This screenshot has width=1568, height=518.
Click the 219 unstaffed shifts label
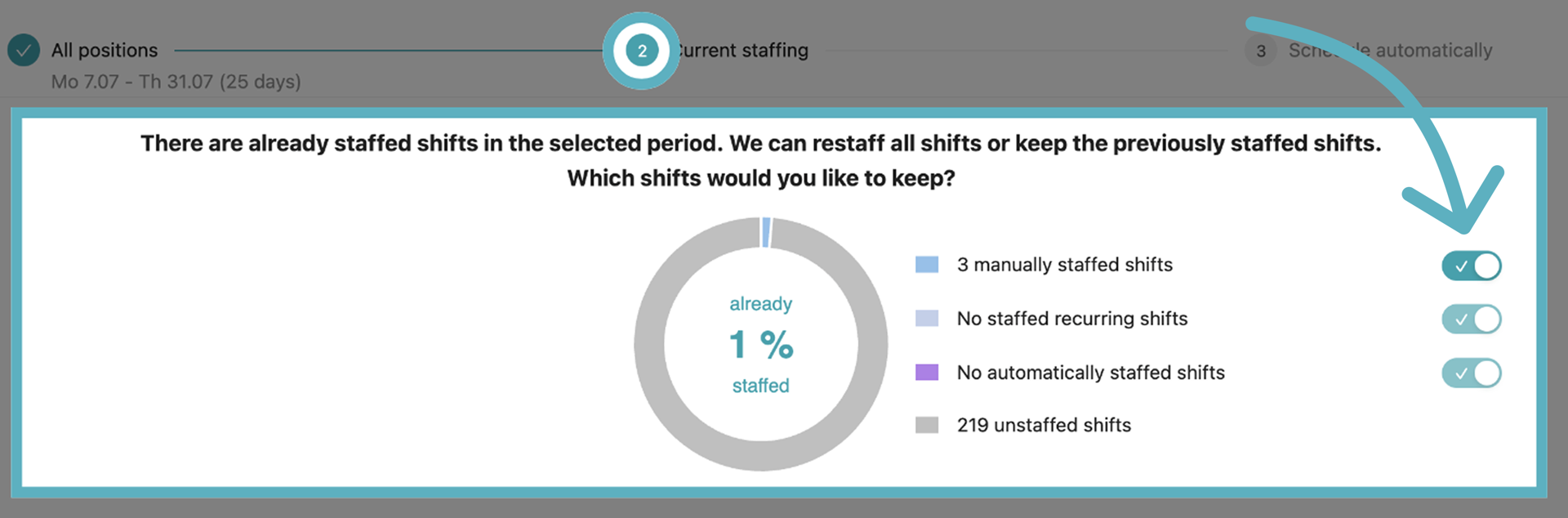pyautogui.click(x=1044, y=425)
